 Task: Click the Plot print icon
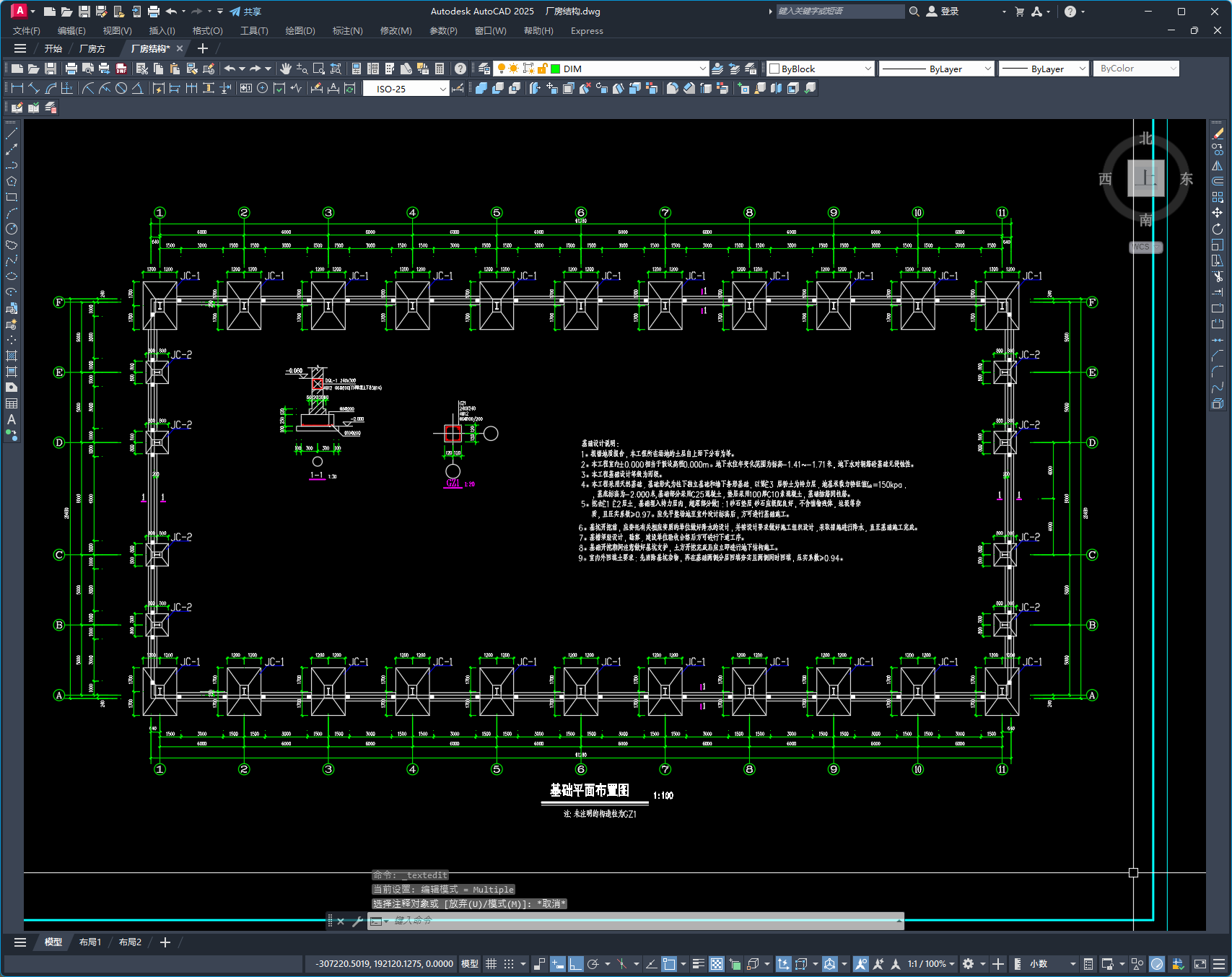(71, 69)
